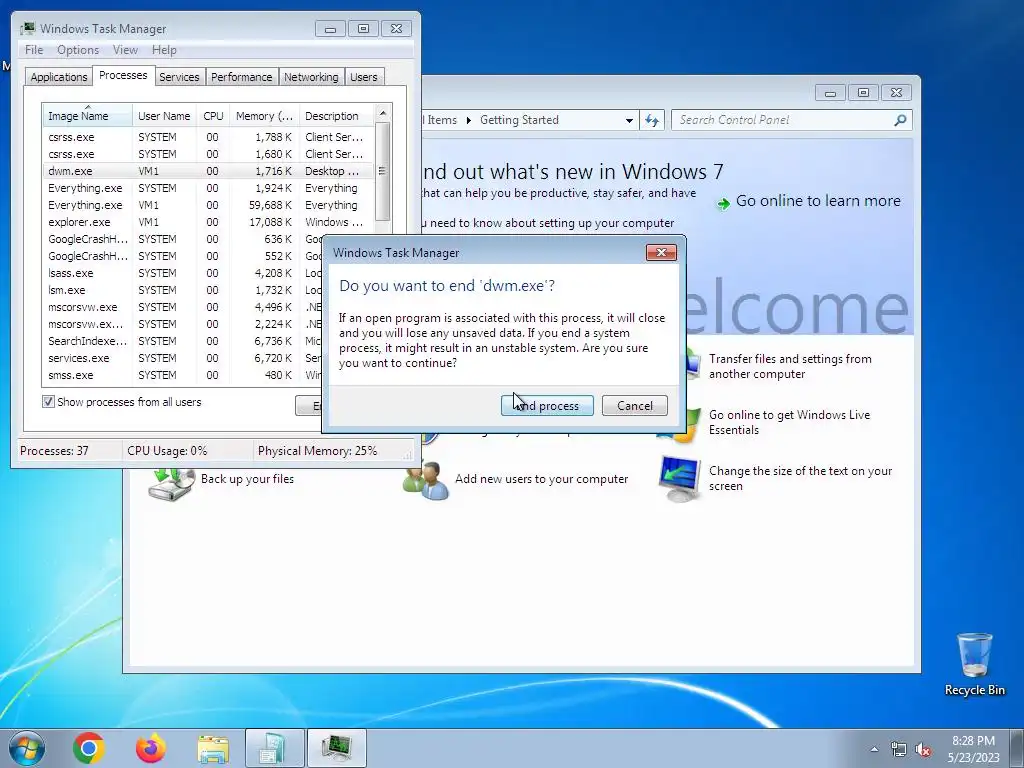Switch to the Applications tab

(x=59, y=77)
